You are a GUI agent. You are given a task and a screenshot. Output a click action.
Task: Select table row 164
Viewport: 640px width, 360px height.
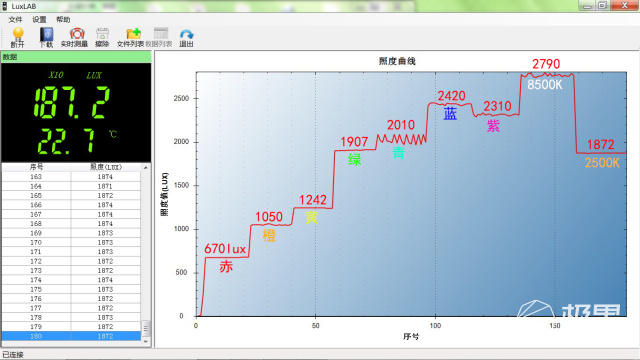point(71,186)
